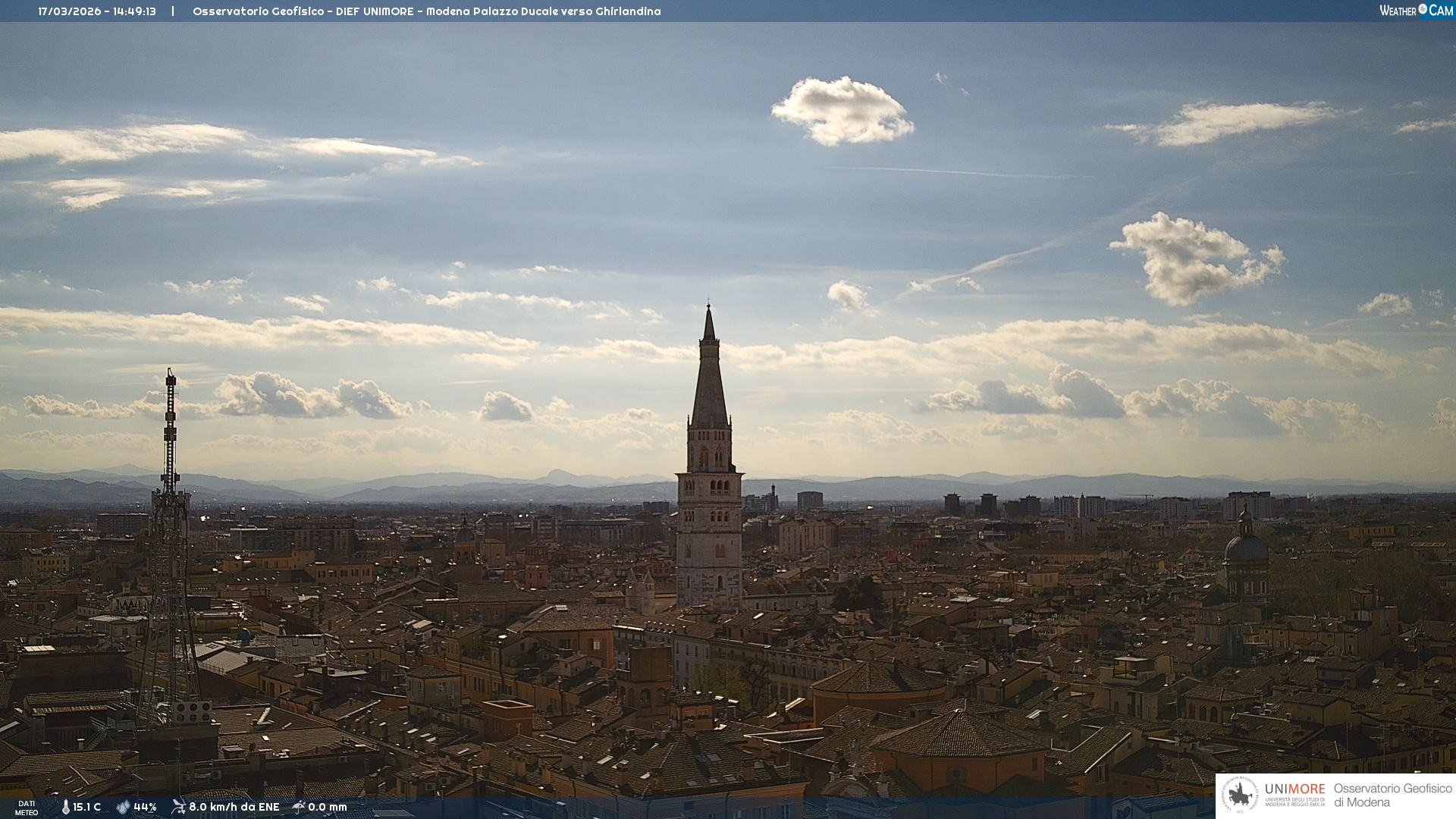Click Osservatorio Geofisico di Modena caption
Viewport: 1456px width, 819px height.
[1392, 795]
